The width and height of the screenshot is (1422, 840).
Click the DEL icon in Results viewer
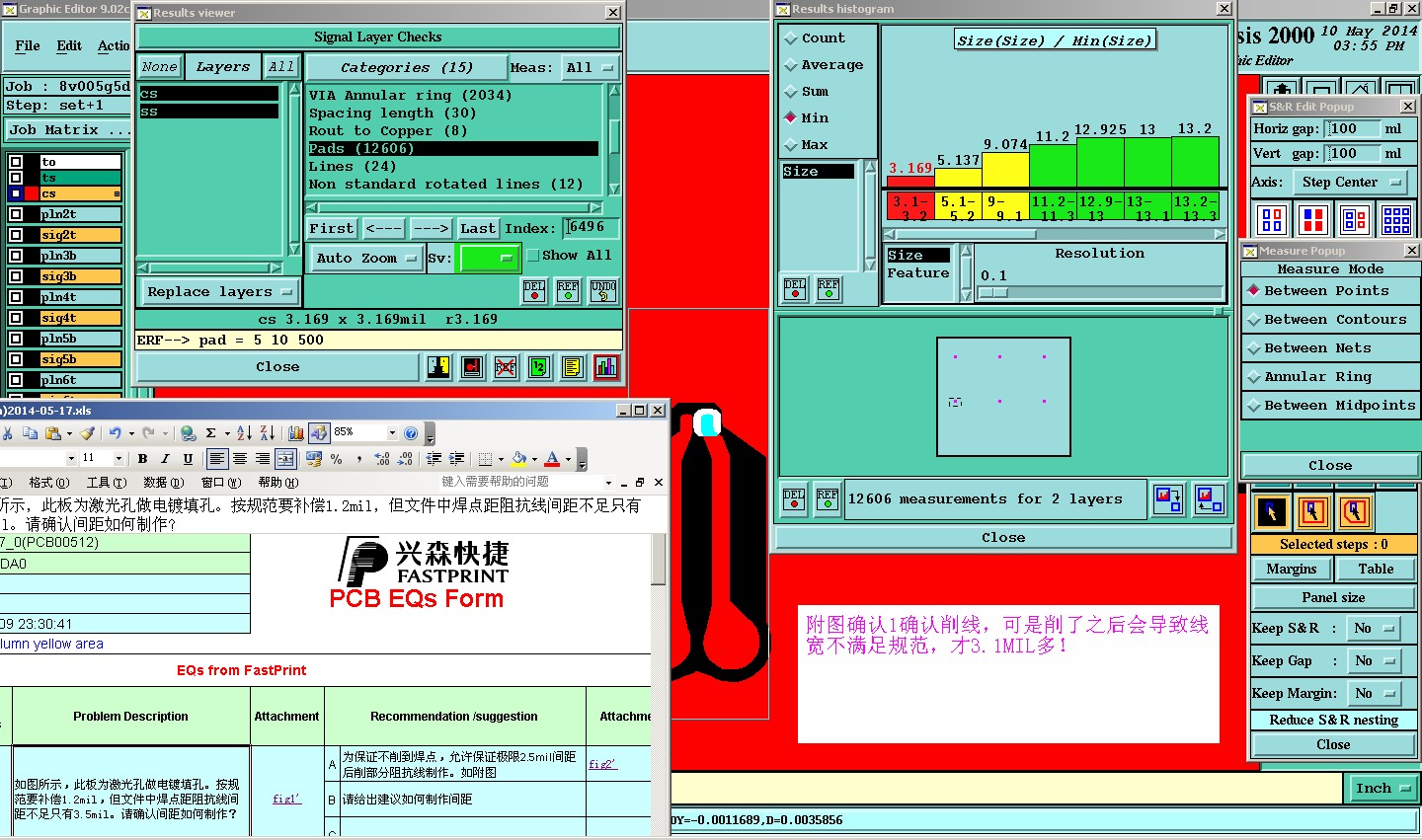click(x=534, y=291)
